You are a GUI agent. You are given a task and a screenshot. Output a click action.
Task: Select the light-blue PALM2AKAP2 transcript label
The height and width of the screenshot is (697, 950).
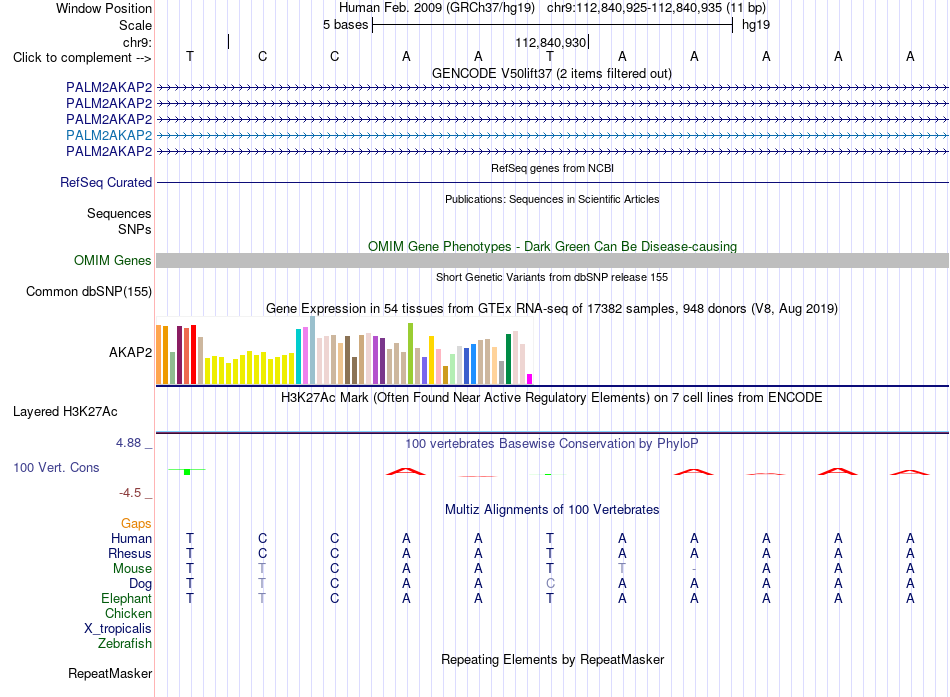(109, 135)
